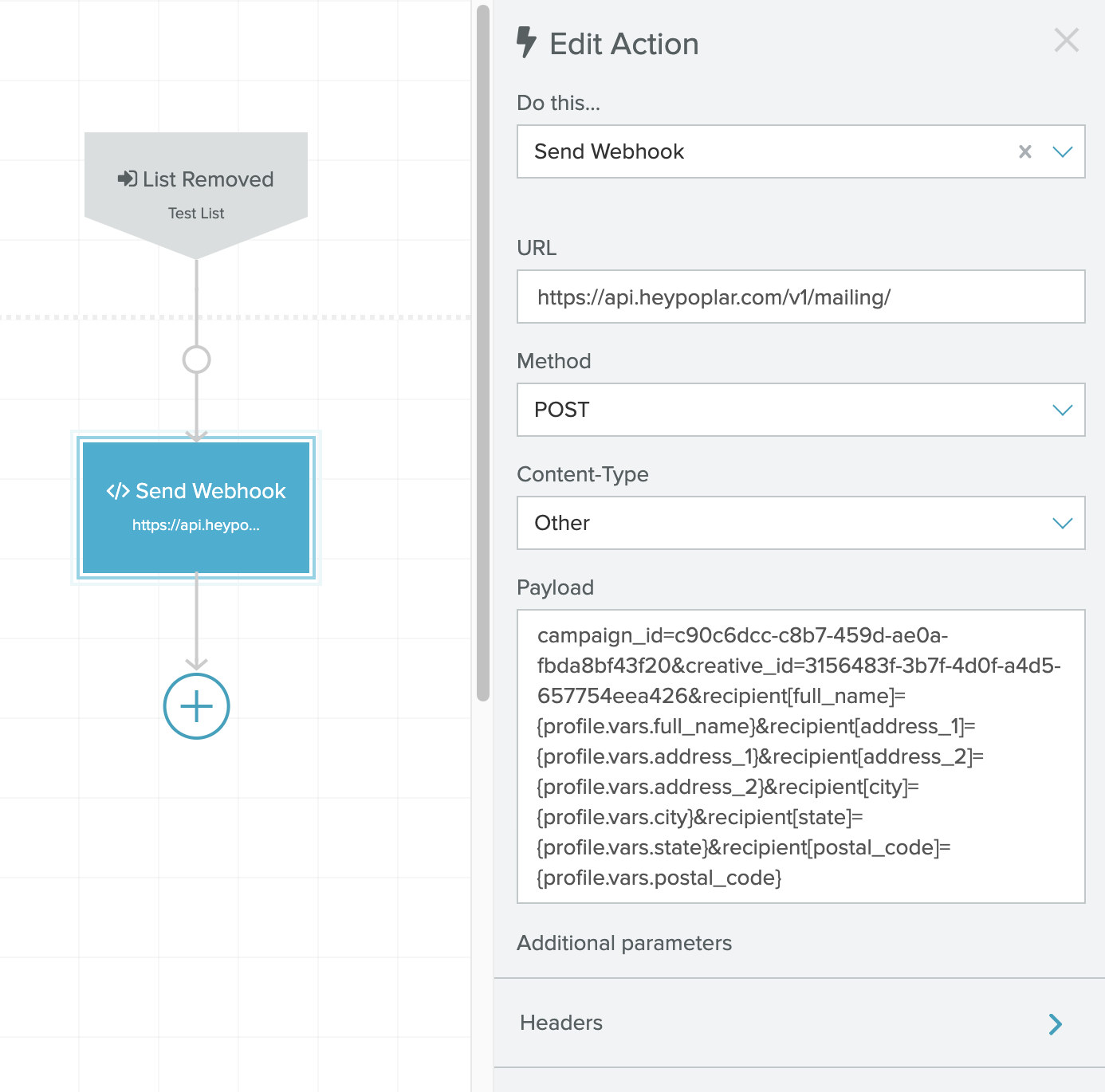Click the Headers chevron arrow
This screenshot has height=1092, width=1105.
click(x=1056, y=1024)
